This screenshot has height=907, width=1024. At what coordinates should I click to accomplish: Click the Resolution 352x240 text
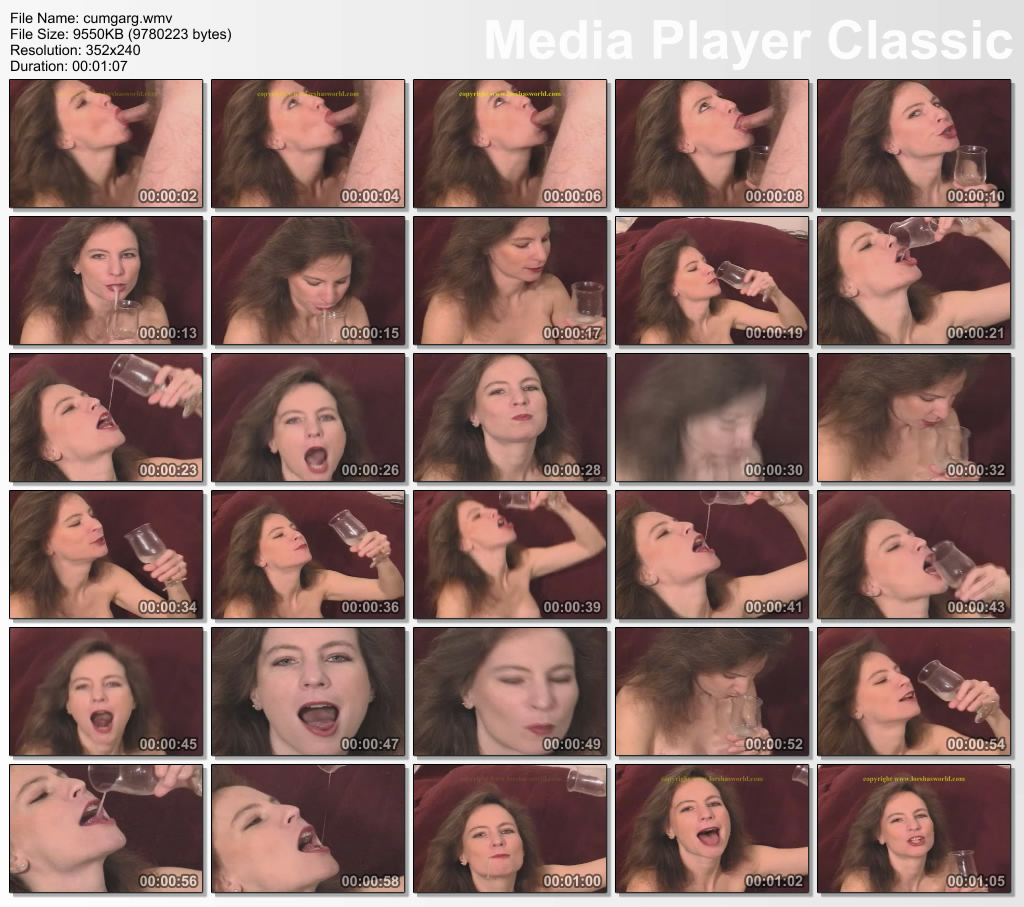point(74,50)
